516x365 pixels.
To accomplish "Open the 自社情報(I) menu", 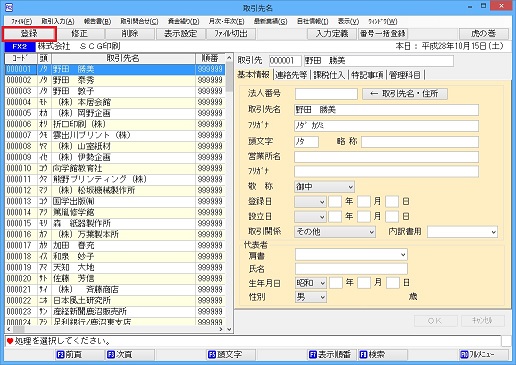I will 312,21.
